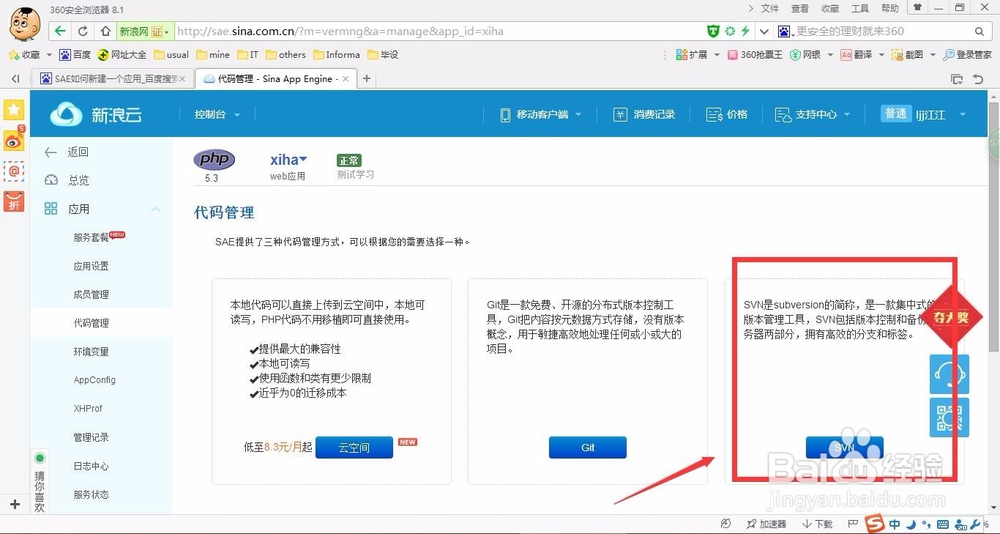Image resolution: width=1000 pixels, height=534 pixels.
Task: Open 环境变量 in the sidebar
Action: tap(91, 352)
